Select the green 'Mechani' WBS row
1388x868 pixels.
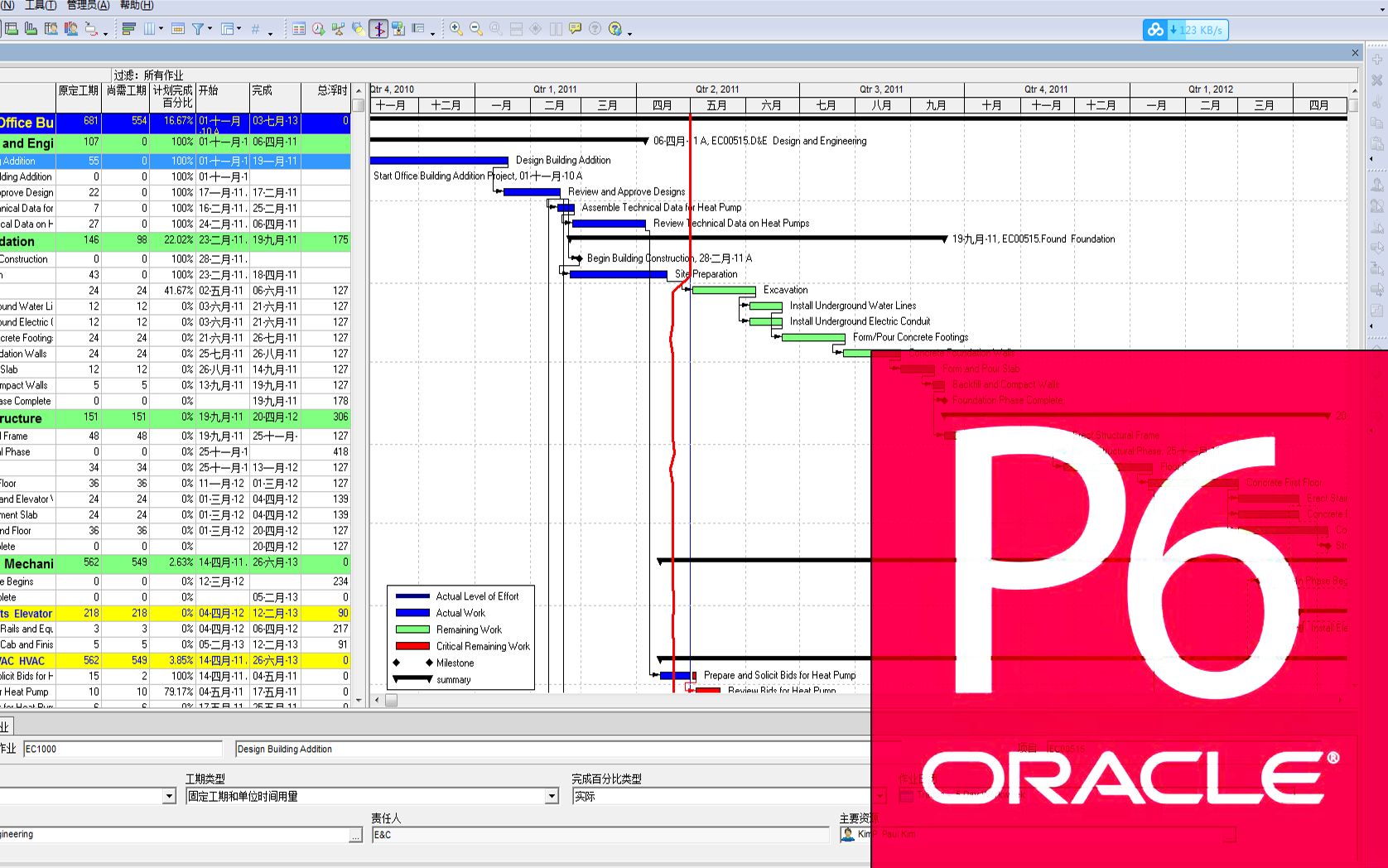pos(175,563)
